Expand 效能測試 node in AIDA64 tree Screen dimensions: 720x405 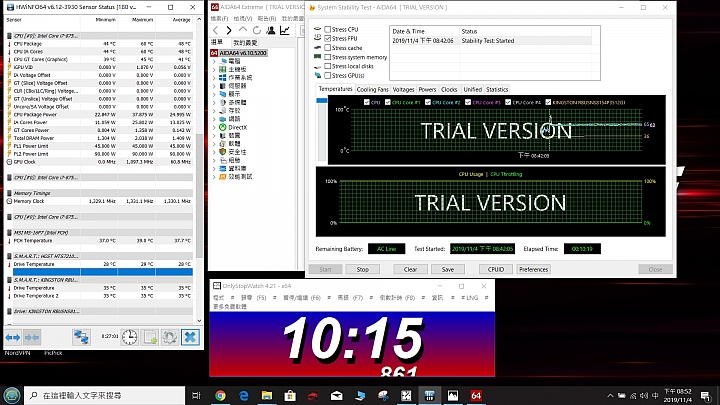pyautogui.click(x=214, y=177)
